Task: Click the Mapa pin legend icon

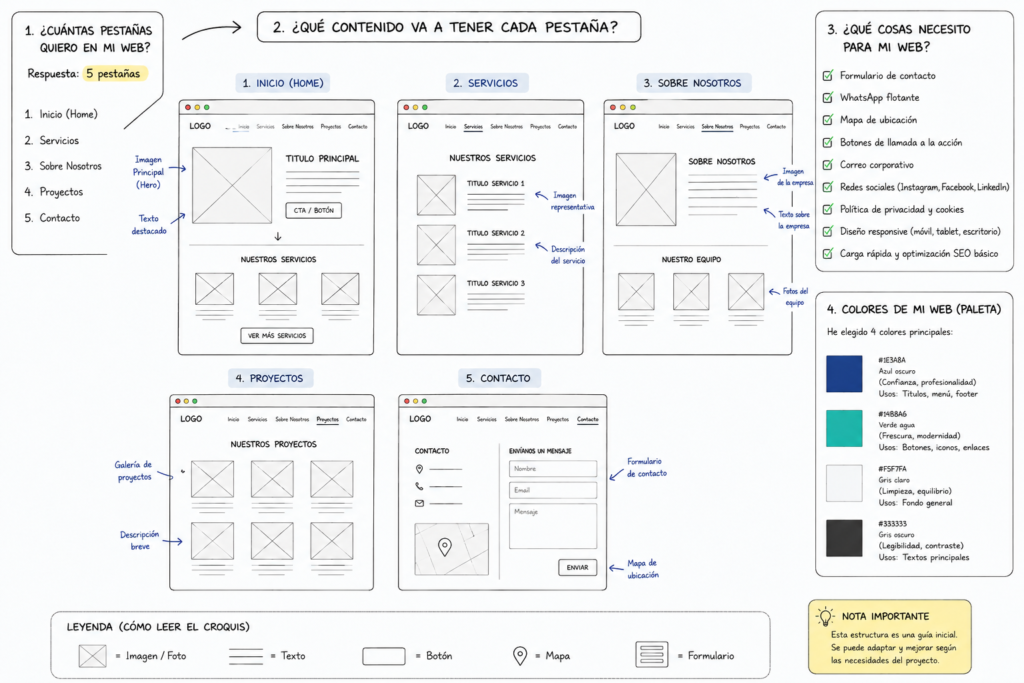Action: [x=520, y=656]
